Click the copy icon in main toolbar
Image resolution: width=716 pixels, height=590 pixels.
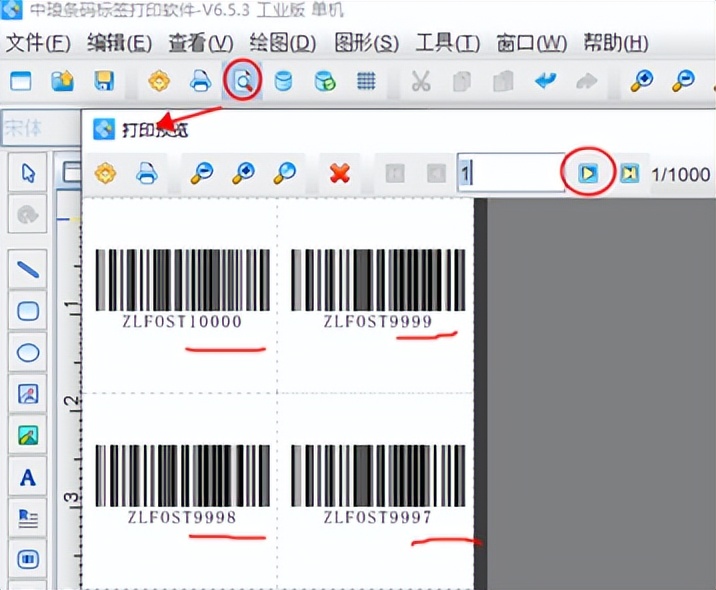tap(462, 82)
